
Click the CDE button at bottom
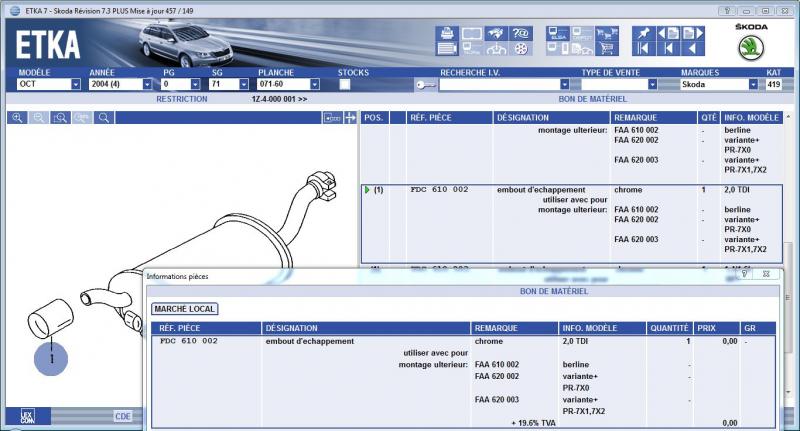123,416
